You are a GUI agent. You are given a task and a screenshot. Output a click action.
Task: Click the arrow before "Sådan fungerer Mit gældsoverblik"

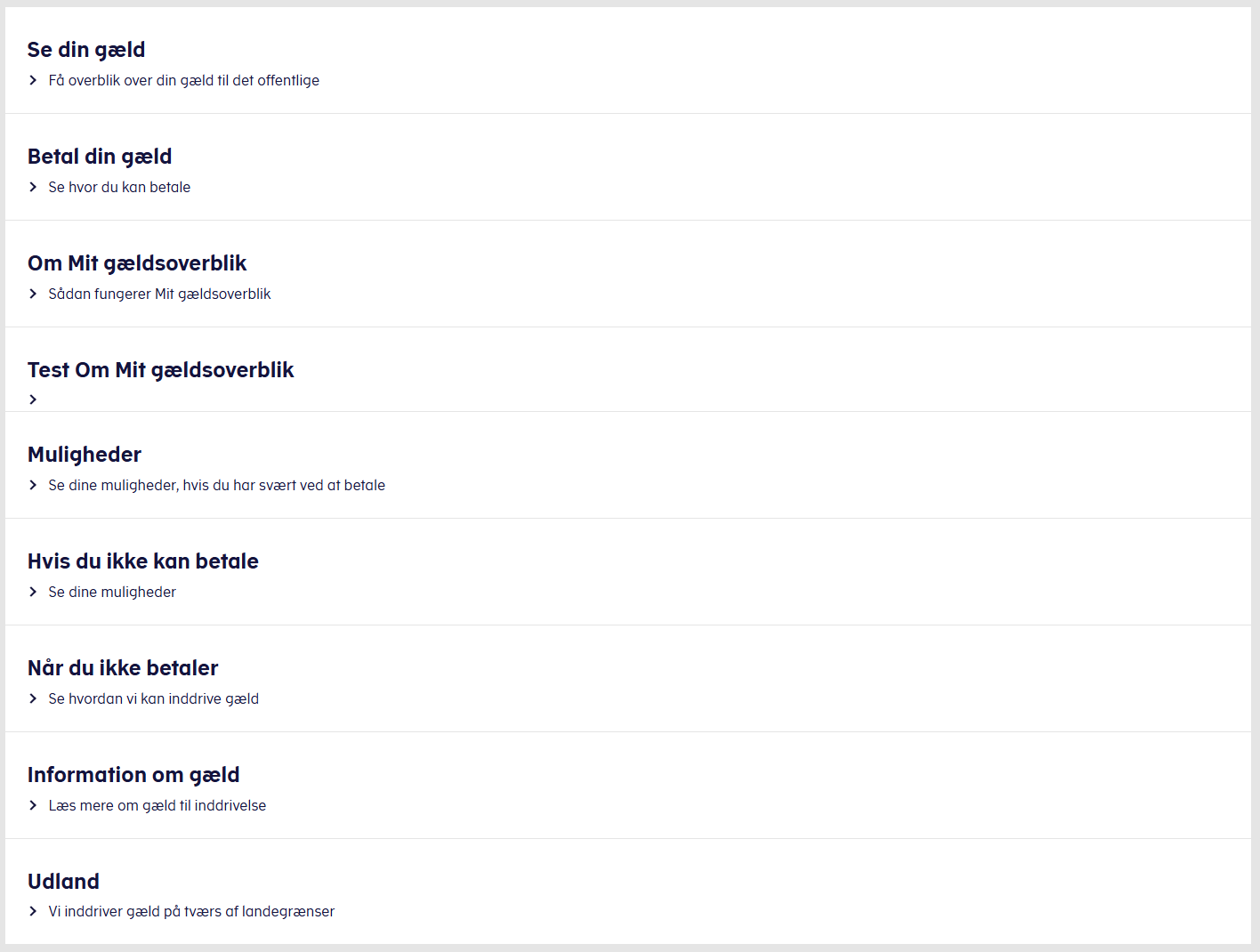[x=33, y=294]
